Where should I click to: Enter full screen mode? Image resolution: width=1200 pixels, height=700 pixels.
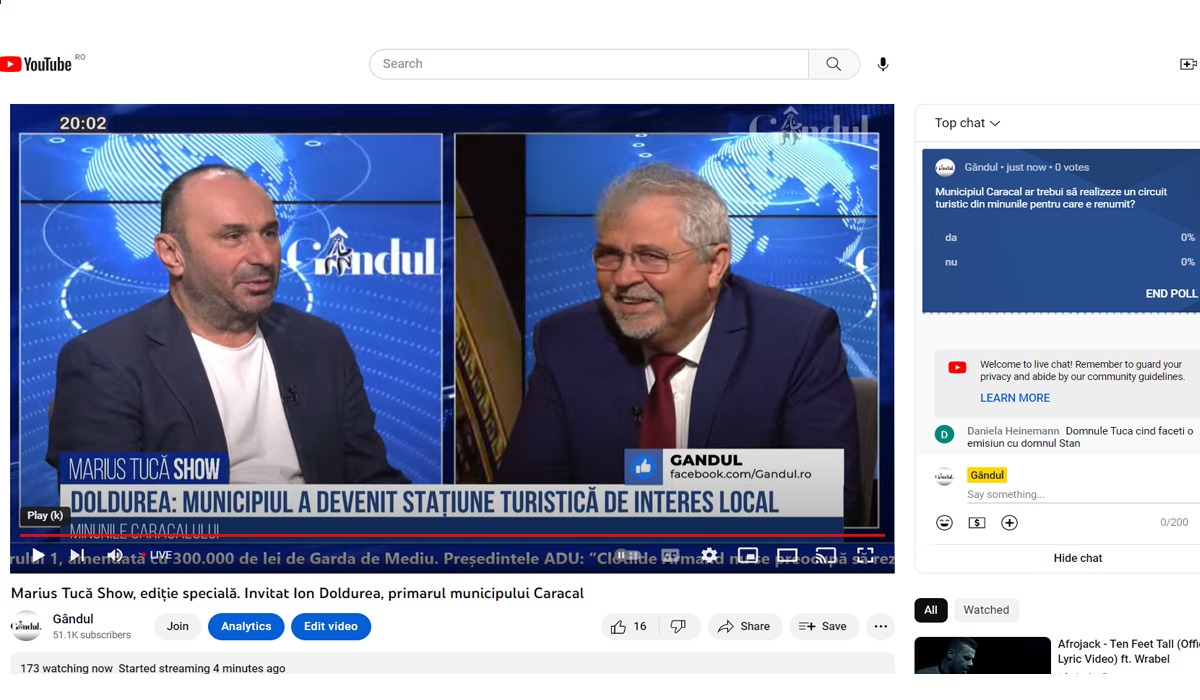865,555
